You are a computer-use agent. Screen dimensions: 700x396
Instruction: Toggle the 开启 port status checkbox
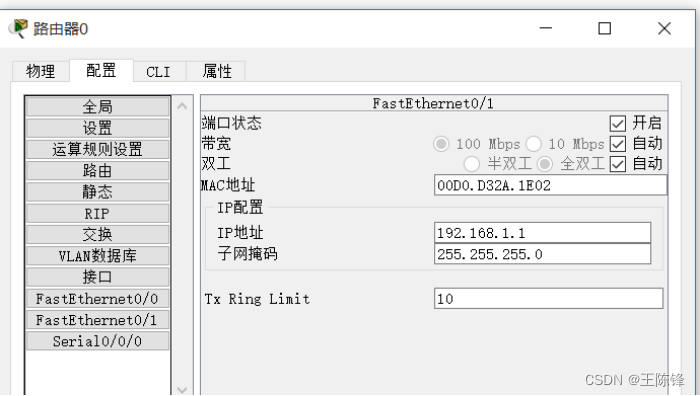(617, 123)
